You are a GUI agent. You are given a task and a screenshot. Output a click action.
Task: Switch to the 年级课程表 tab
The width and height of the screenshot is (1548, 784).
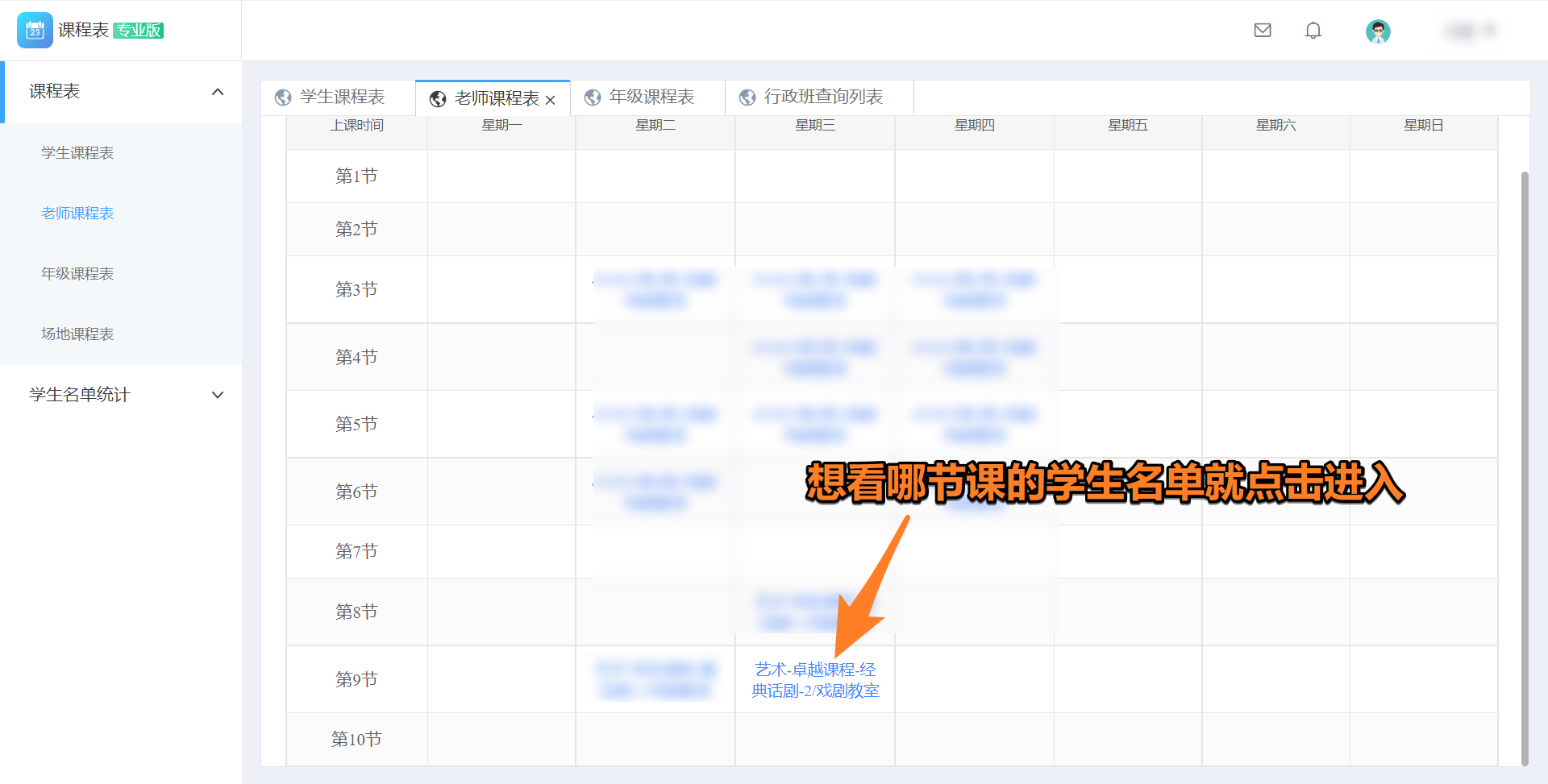point(647,97)
